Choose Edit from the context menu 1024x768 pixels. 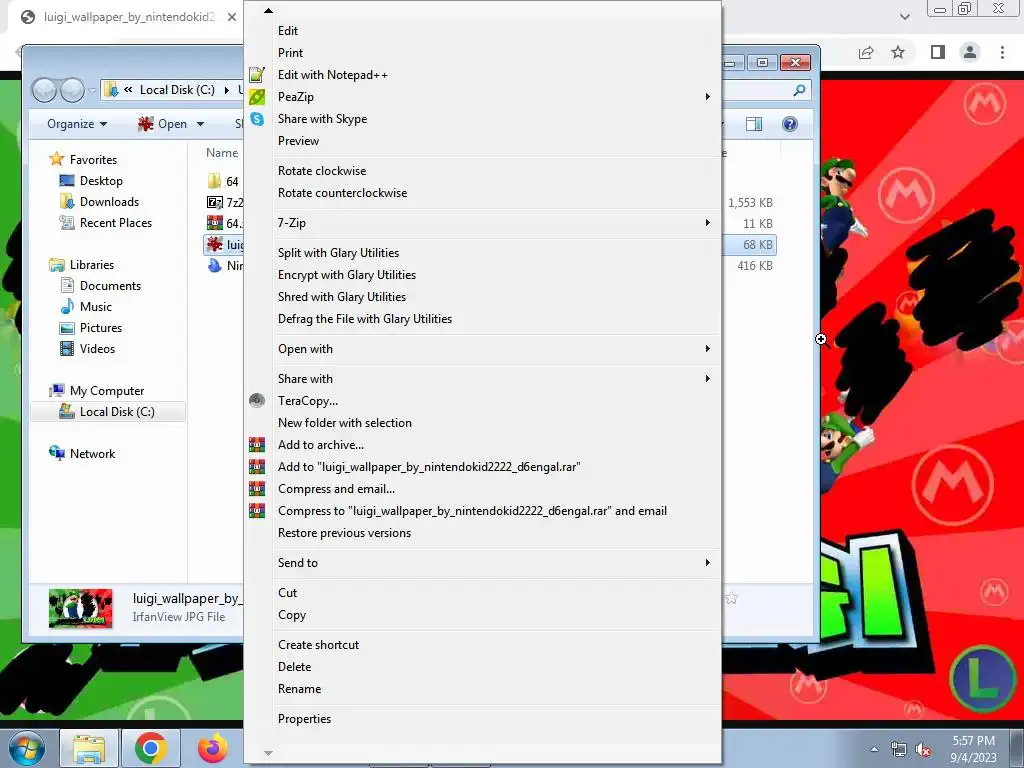pos(288,31)
